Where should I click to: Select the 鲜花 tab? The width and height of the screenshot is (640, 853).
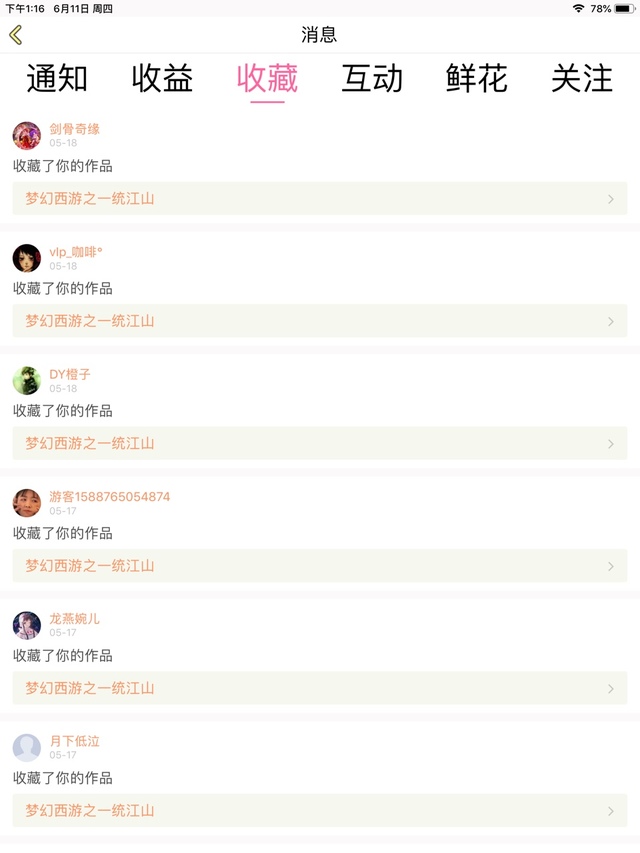[477, 79]
